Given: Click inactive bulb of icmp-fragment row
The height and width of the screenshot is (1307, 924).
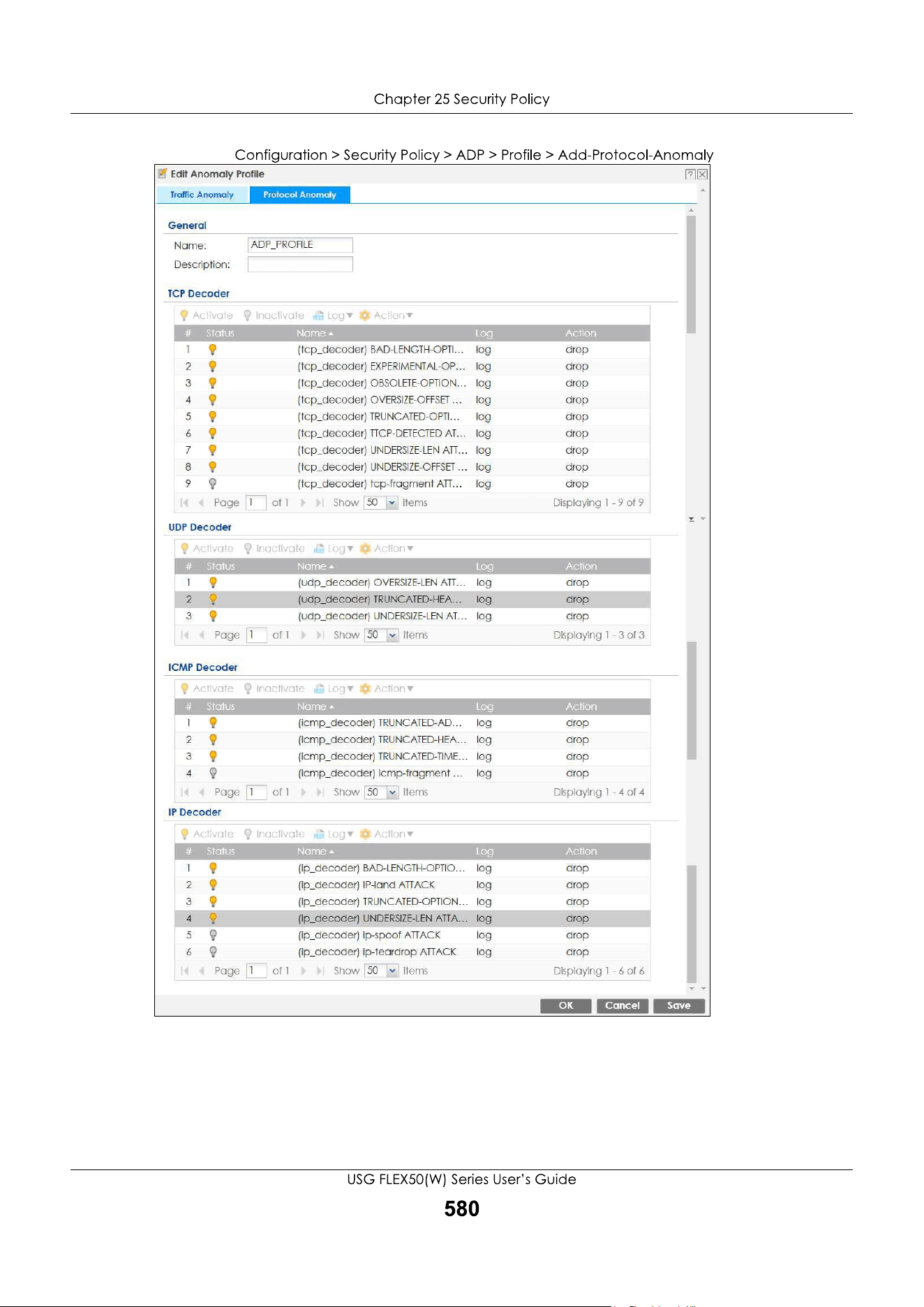Looking at the screenshot, I should (213, 774).
